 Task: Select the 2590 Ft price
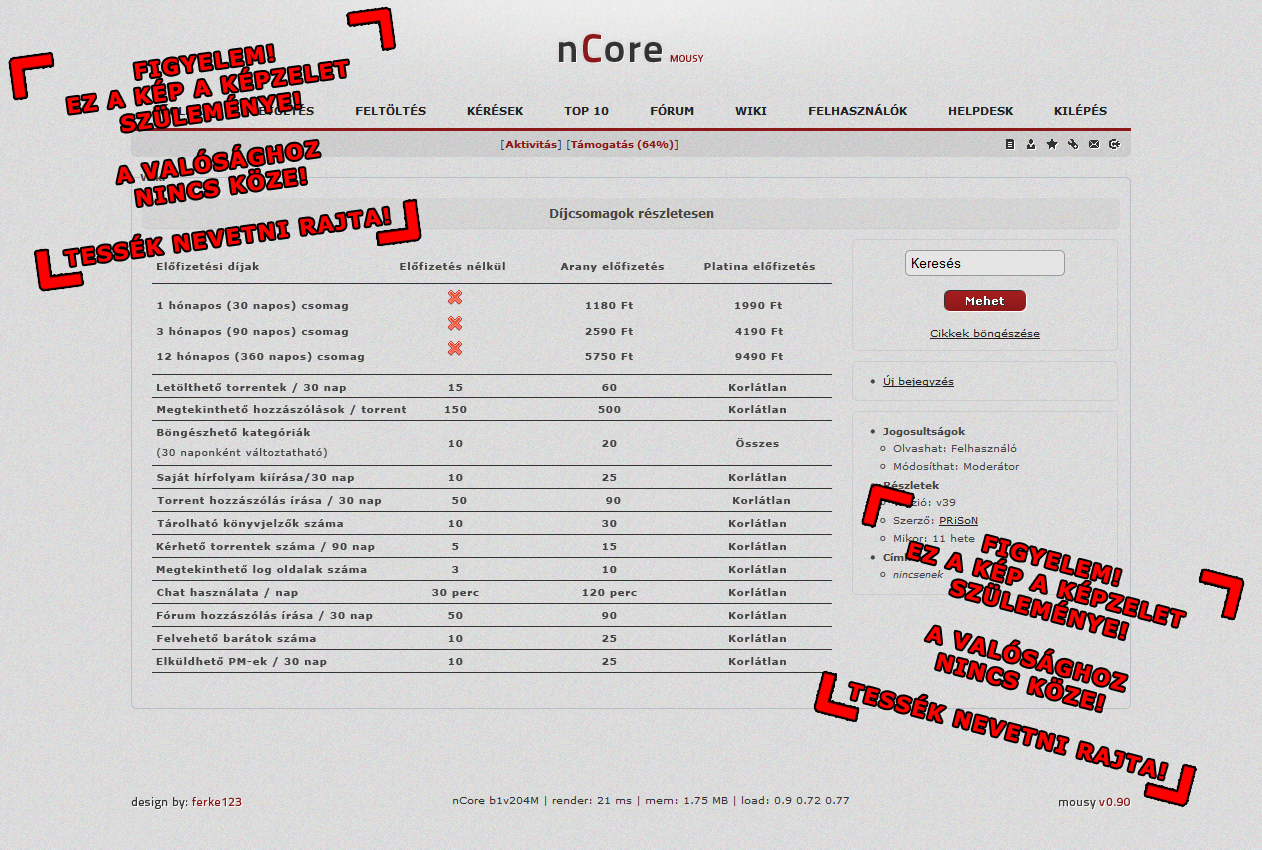pyautogui.click(x=609, y=332)
